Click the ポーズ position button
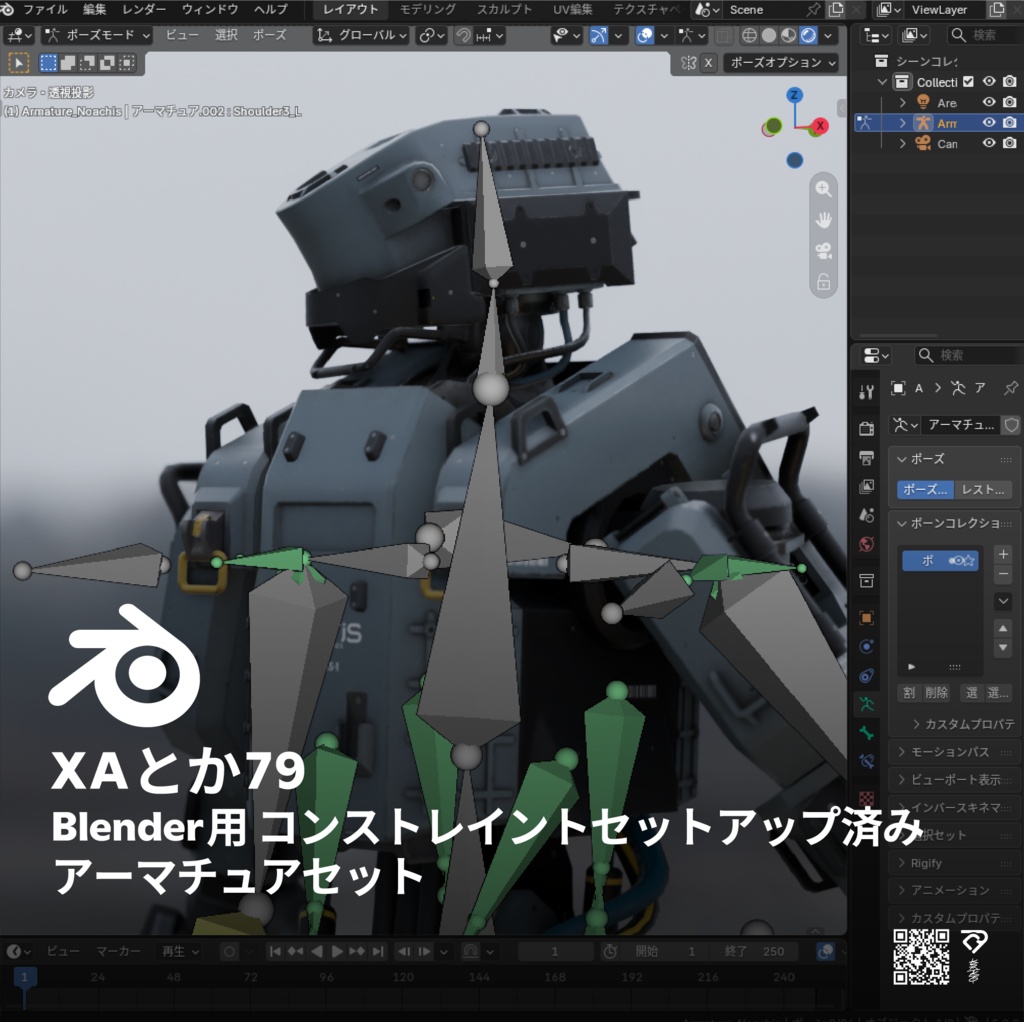Viewport: 1024px width, 1022px height. point(925,489)
